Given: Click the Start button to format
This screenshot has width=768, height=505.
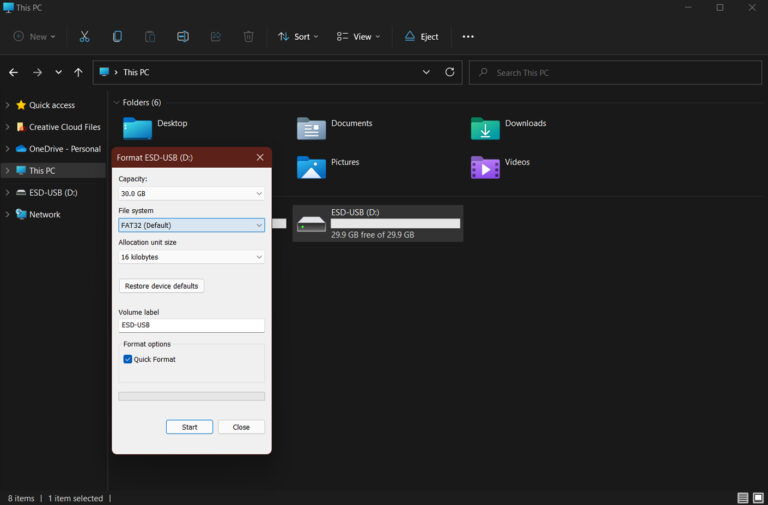Looking at the screenshot, I should (x=189, y=427).
